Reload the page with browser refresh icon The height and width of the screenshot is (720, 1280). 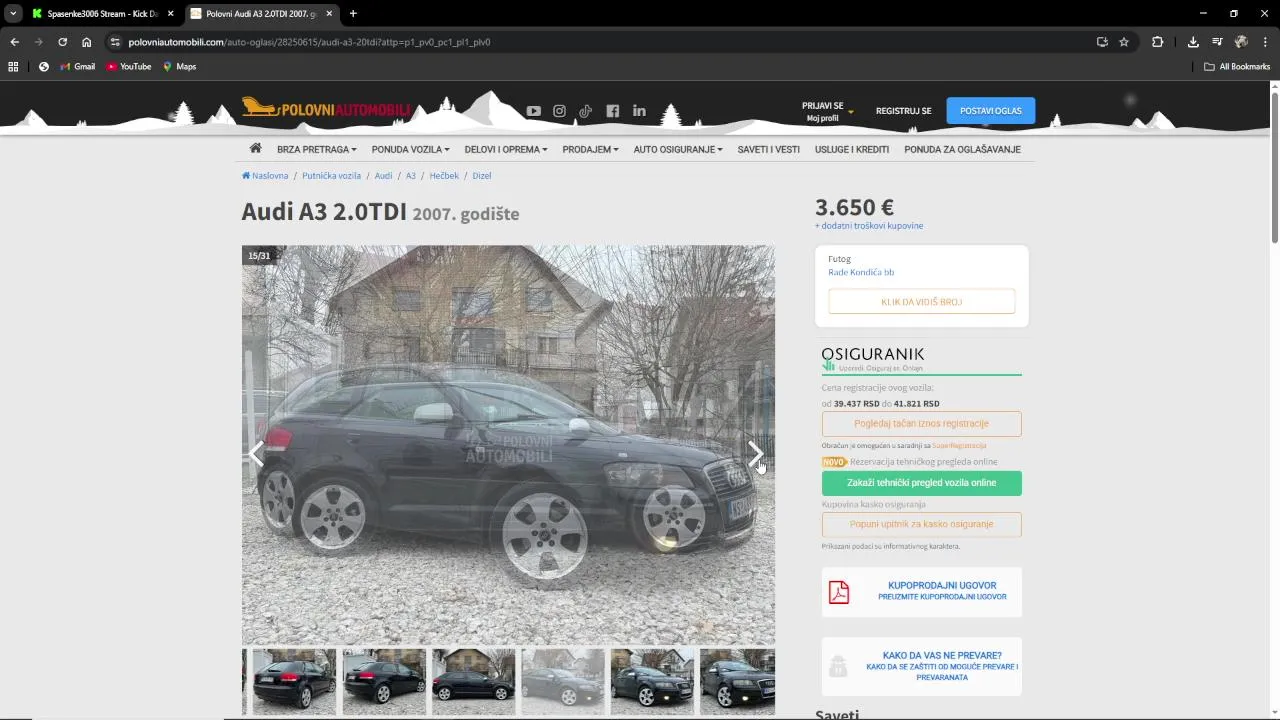click(62, 42)
